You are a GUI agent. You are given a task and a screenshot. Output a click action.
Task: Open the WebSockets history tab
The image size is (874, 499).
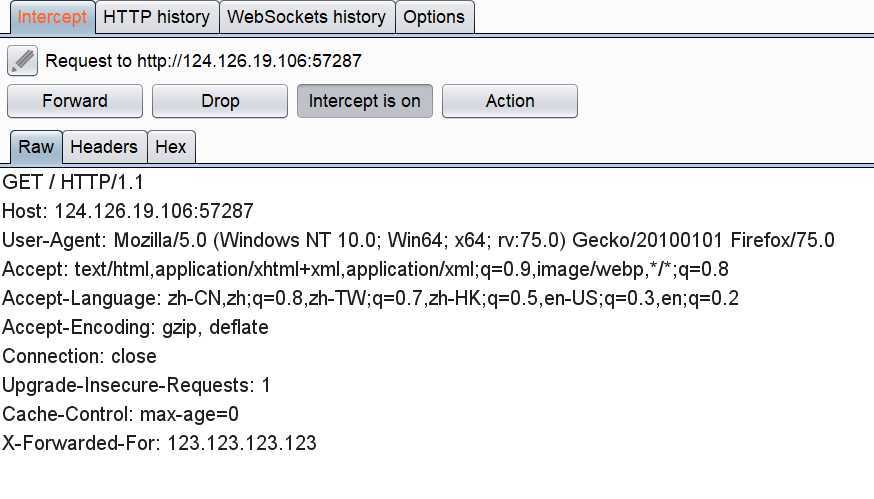pos(307,17)
